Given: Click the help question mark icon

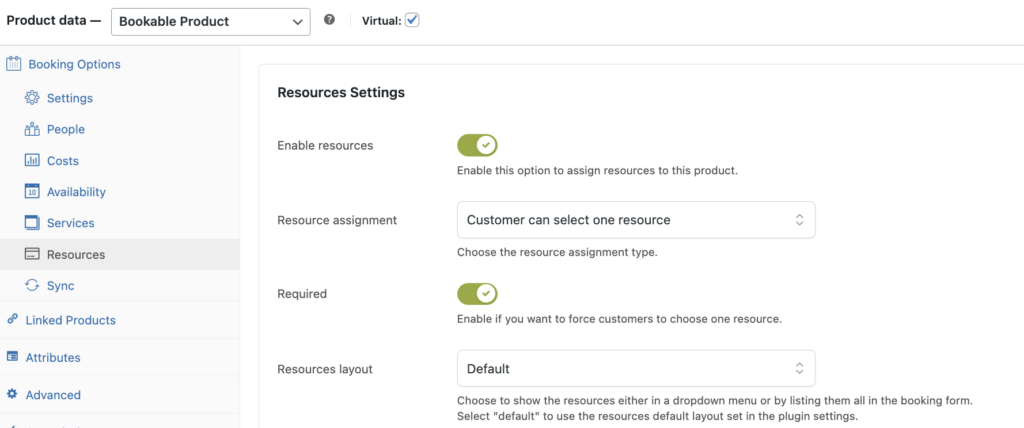Looking at the screenshot, I should pyautogui.click(x=330, y=20).
